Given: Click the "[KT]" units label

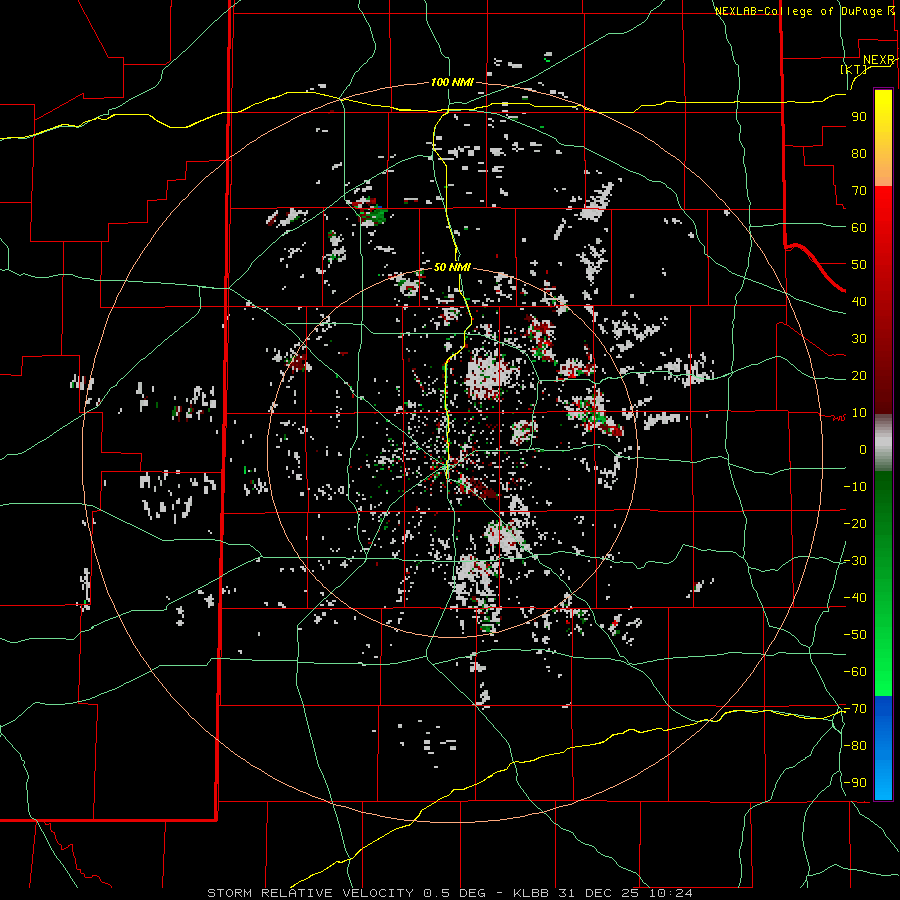Looking at the screenshot, I should [x=854, y=69].
